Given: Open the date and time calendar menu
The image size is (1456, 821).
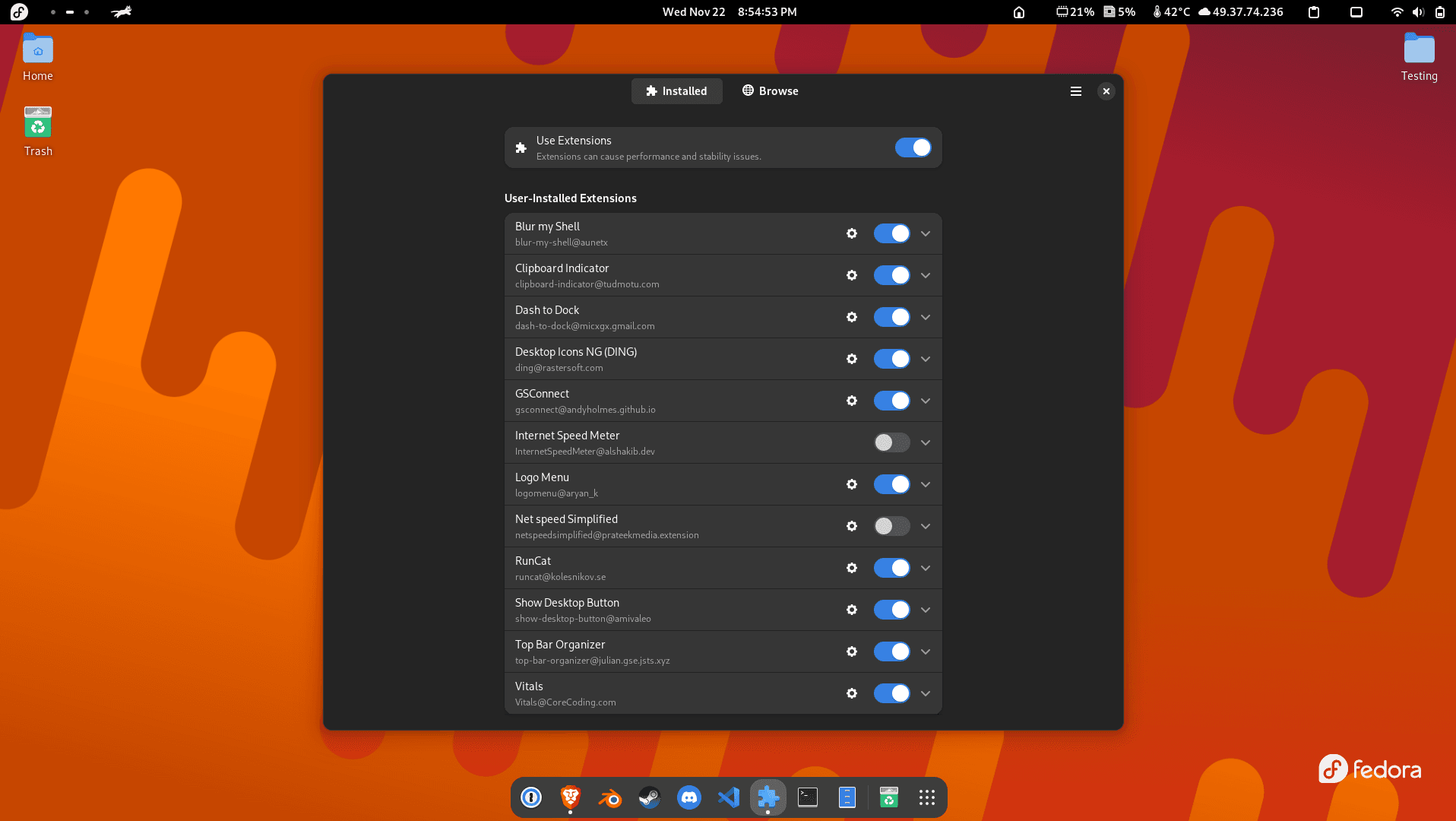Looking at the screenshot, I should [x=730, y=12].
